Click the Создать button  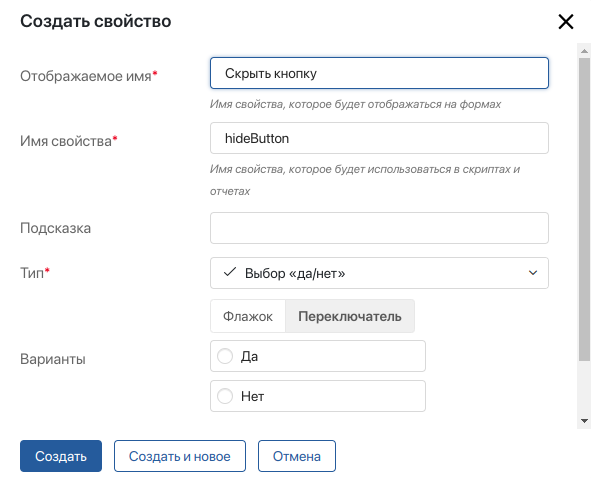click(61, 456)
